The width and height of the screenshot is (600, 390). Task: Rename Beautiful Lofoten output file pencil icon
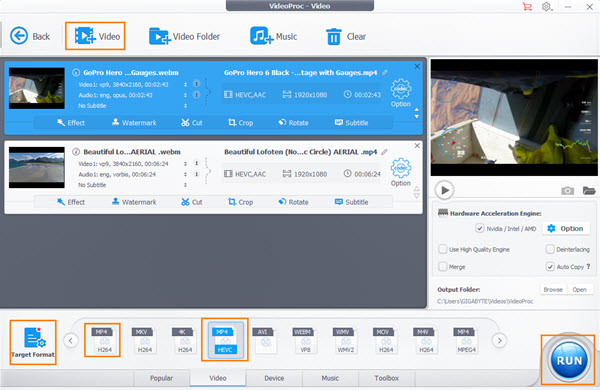click(x=384, y=152)
